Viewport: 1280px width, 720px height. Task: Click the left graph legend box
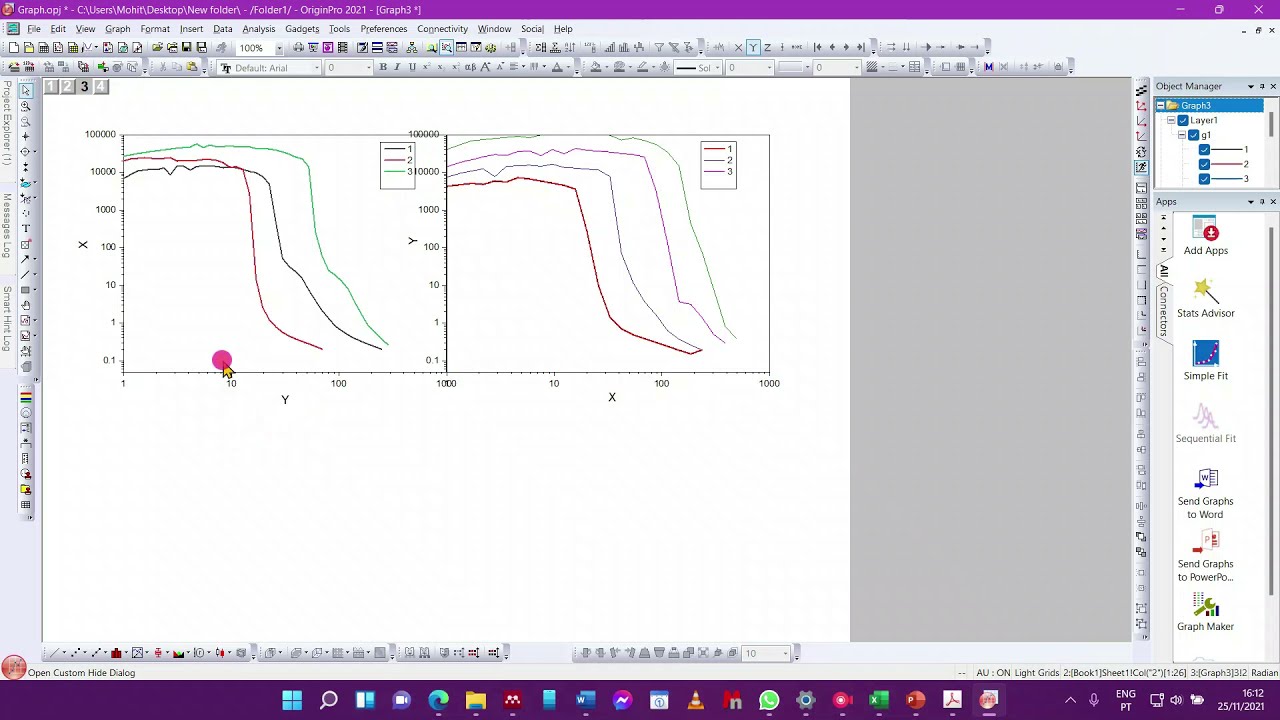tap(397, 165)
